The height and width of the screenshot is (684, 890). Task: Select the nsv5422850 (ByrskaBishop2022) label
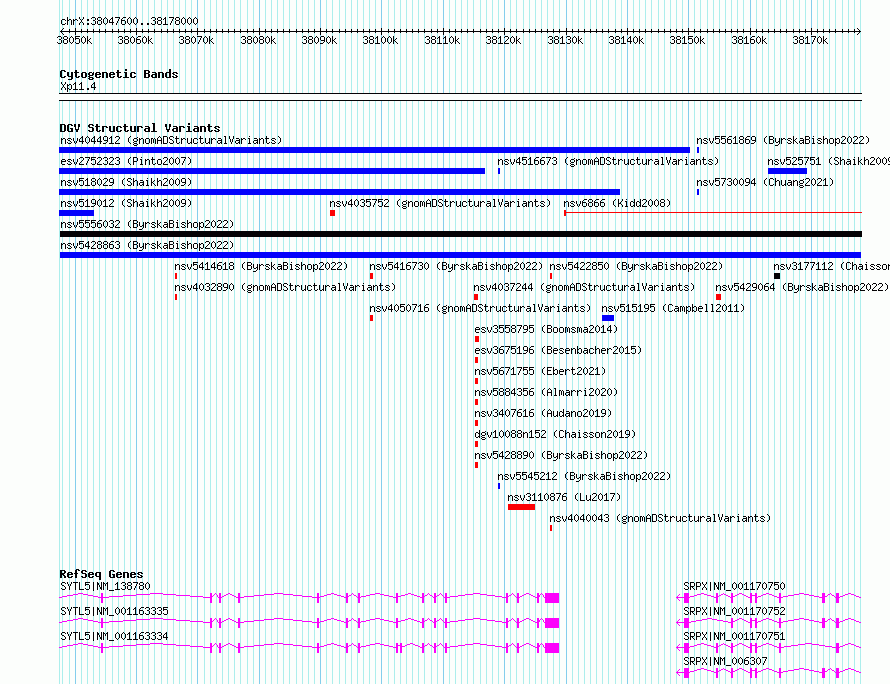636,266
